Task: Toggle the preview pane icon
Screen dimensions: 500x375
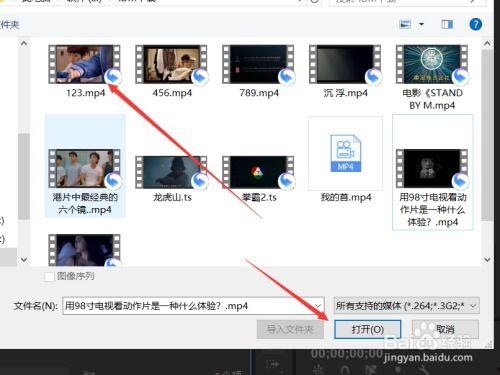Action: pyautogui.click(x=447, y=24)
